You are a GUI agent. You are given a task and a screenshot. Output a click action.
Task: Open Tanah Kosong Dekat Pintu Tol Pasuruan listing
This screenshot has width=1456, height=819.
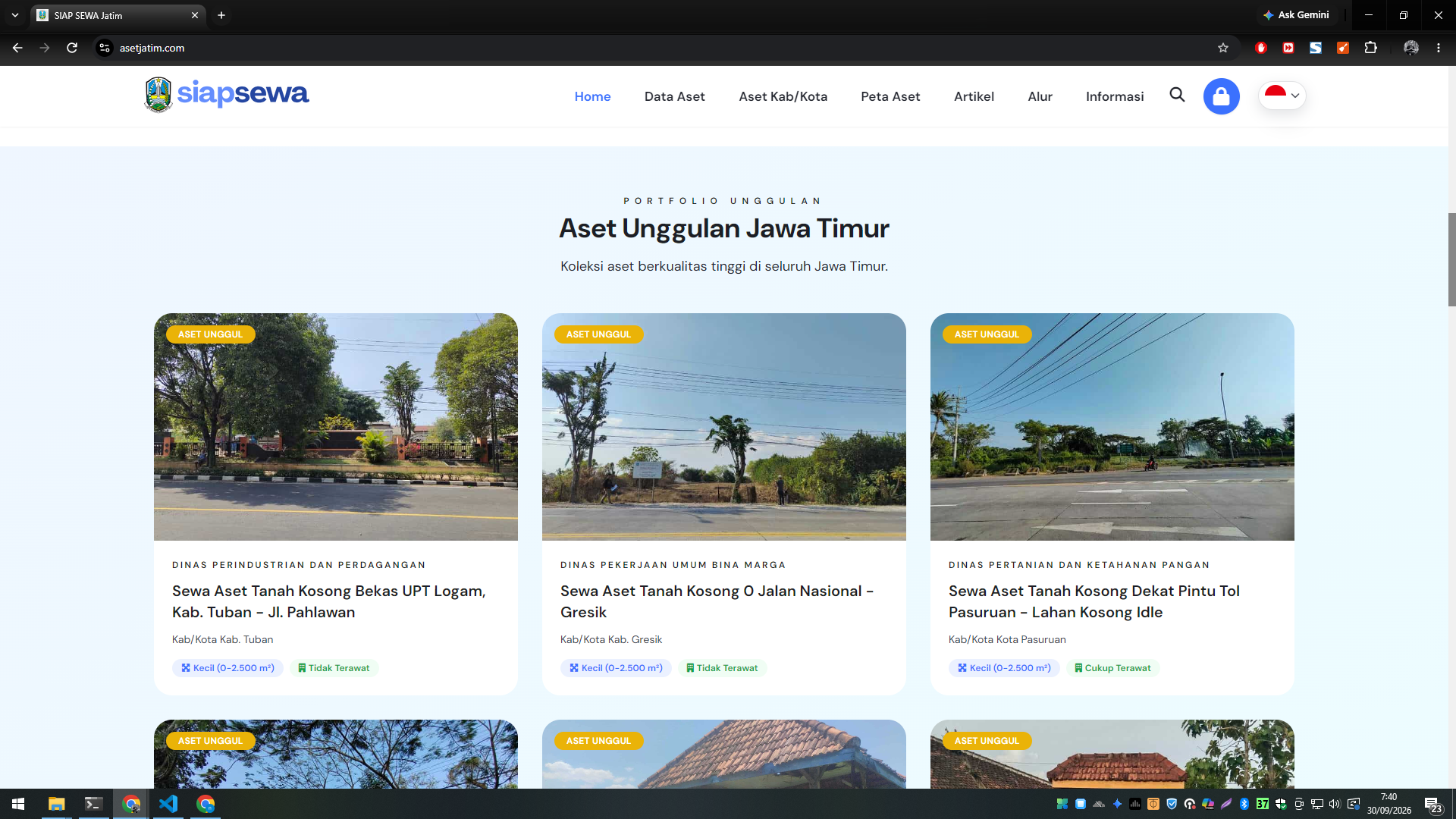[x=1094, y=601]
